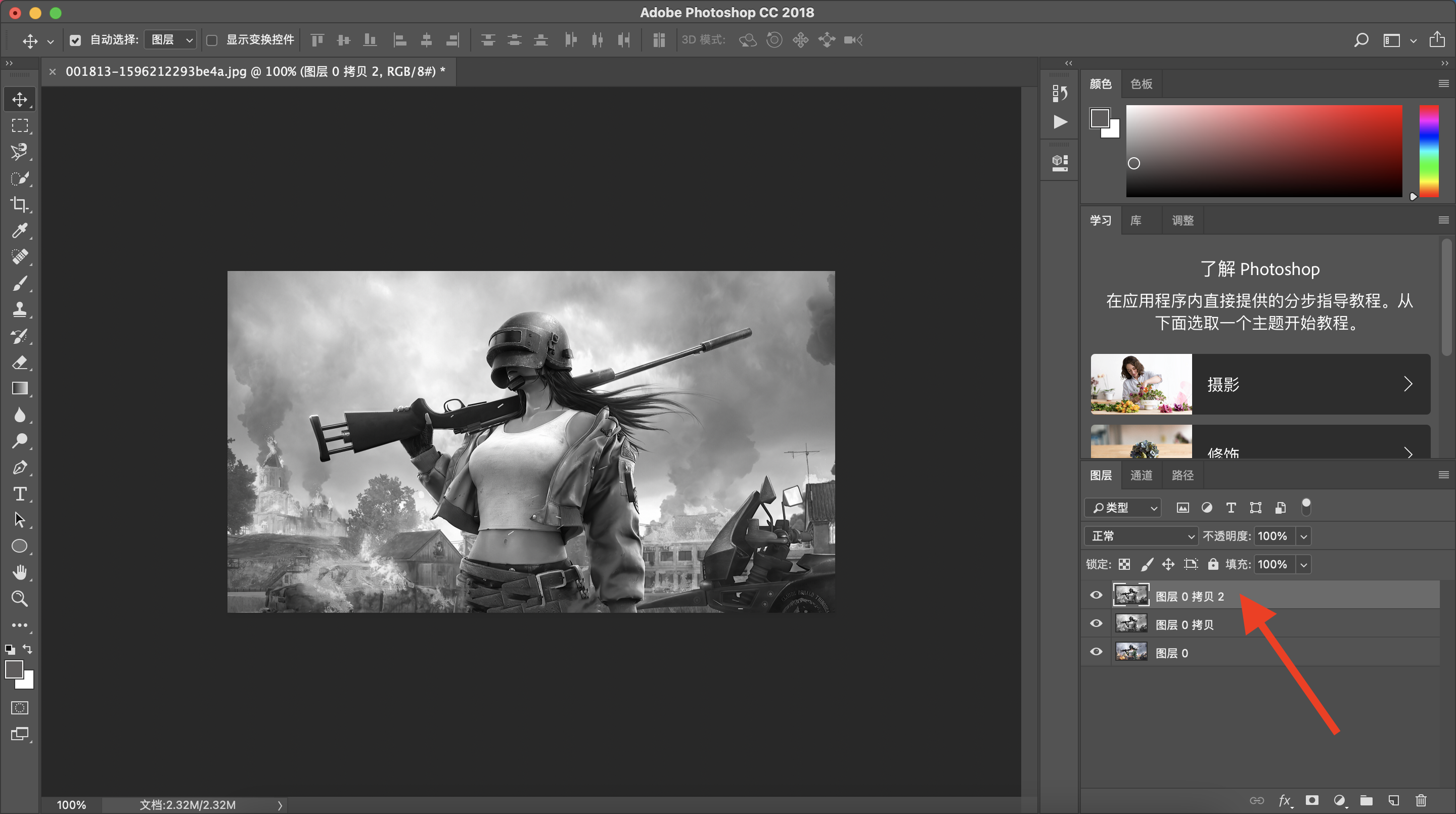Expand the status bar info arrow
The image size is (1456, 814).
click(280, 805)
